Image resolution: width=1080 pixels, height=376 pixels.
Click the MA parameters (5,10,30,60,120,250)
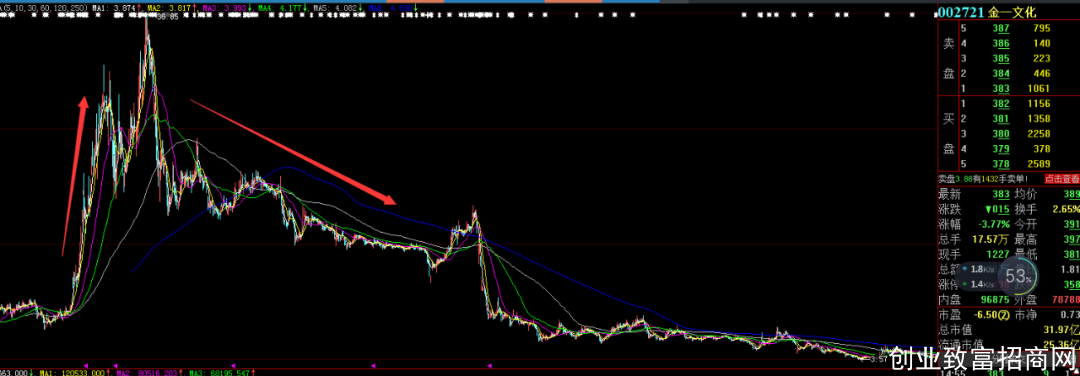coord(45,7)
